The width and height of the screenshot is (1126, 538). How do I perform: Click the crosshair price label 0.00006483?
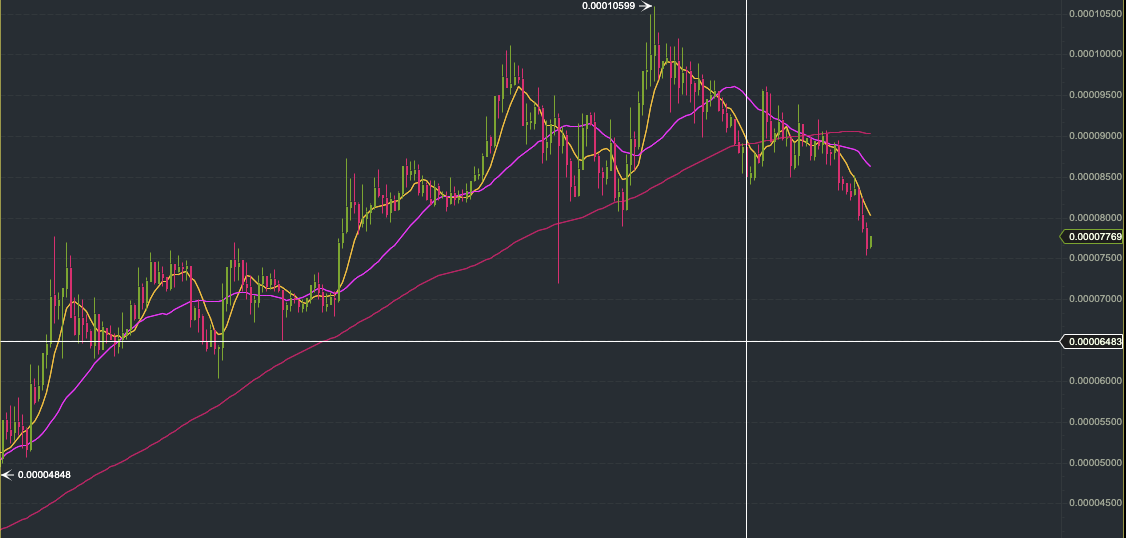[x=1092, y=341]
